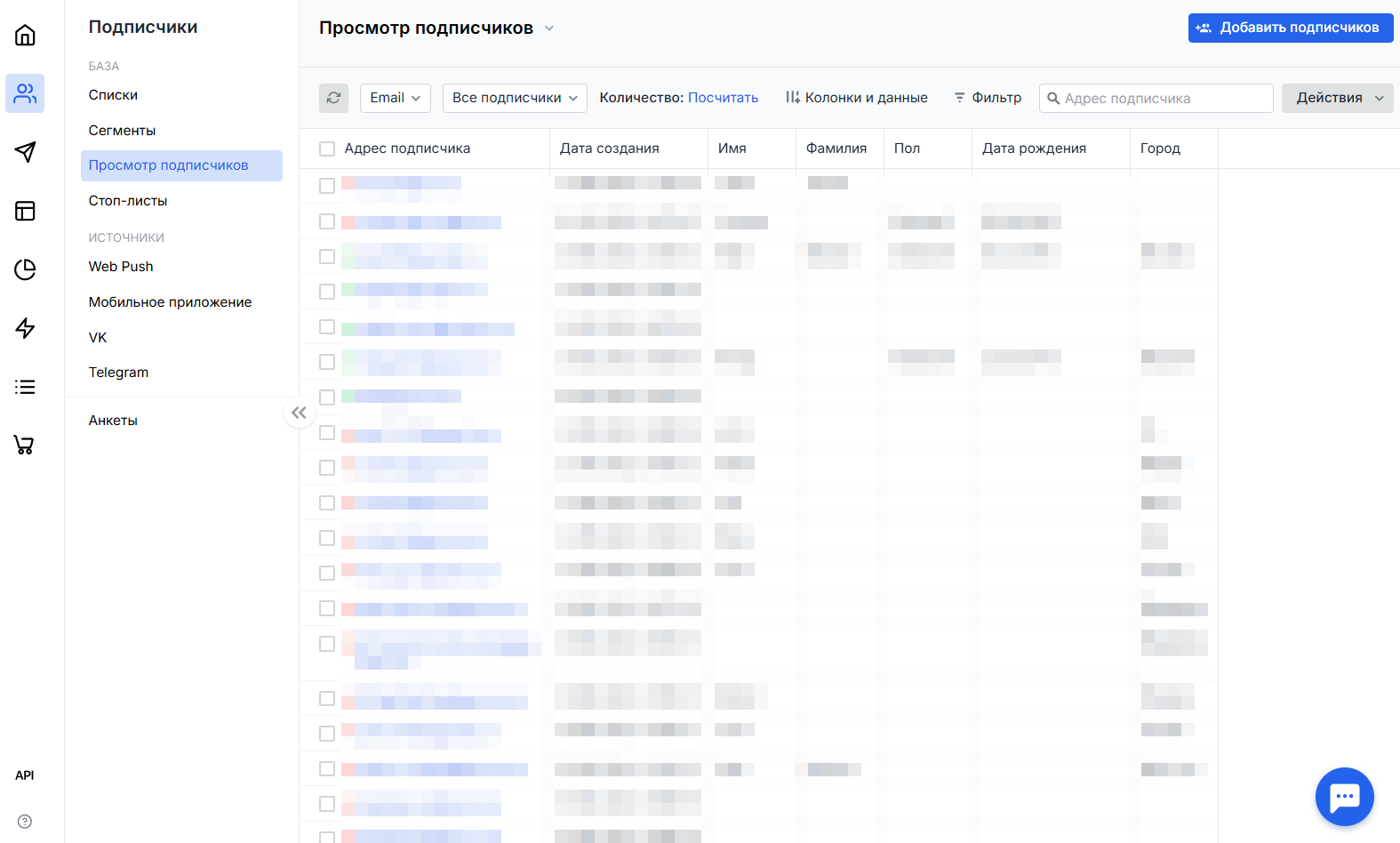
Task: Open the Действия actions dropdown
Action: tap(1337, 98)
